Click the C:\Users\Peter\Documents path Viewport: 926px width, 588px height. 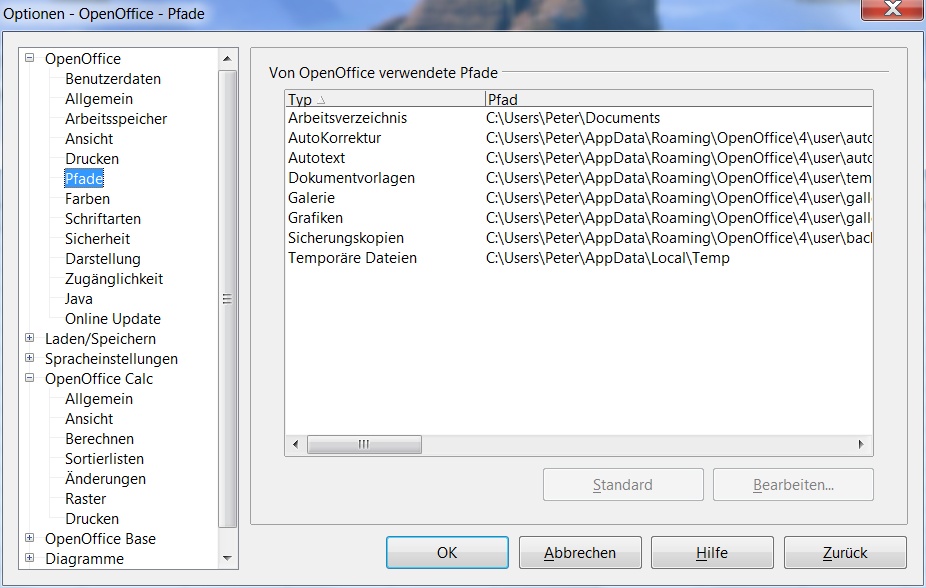pyautogui.click(x=573, y=118)
